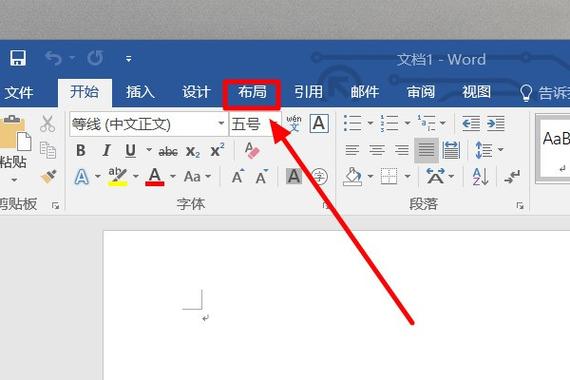This screenshot has height=380, width=570.
Task: Click the enclosed character (字) icon
Action: pos(319,177)
